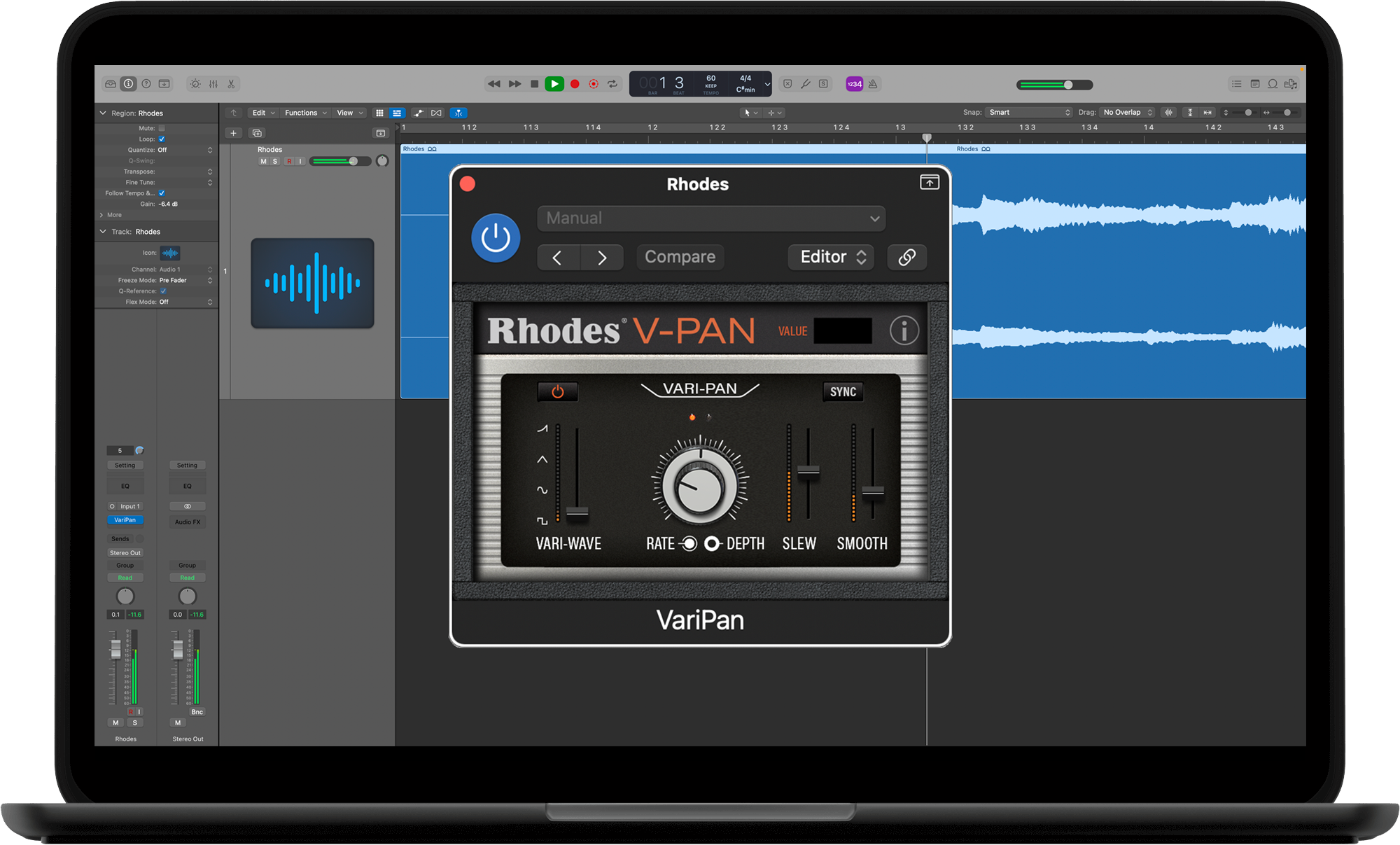Open the Manual preset dropdown
Screen dimensions: 1400x845
click(711, 218)
